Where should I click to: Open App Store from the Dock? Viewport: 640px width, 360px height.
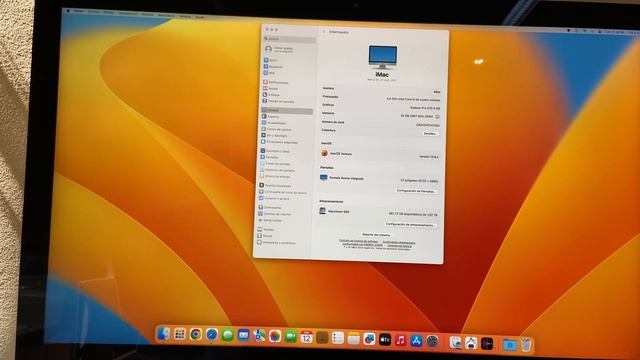pos(416,340)
